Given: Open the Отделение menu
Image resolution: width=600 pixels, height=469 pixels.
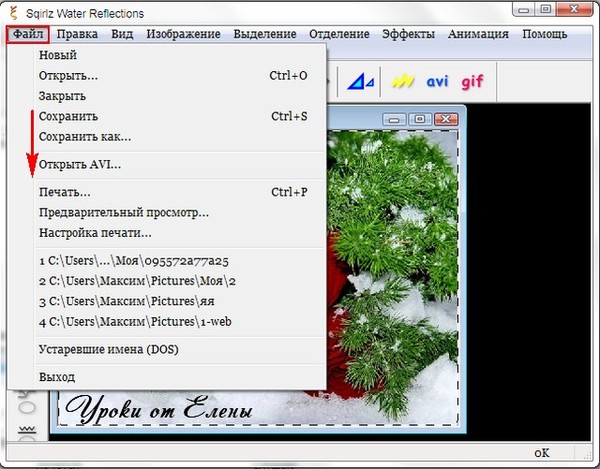Looking at the screenshot, I should point(339,34).
